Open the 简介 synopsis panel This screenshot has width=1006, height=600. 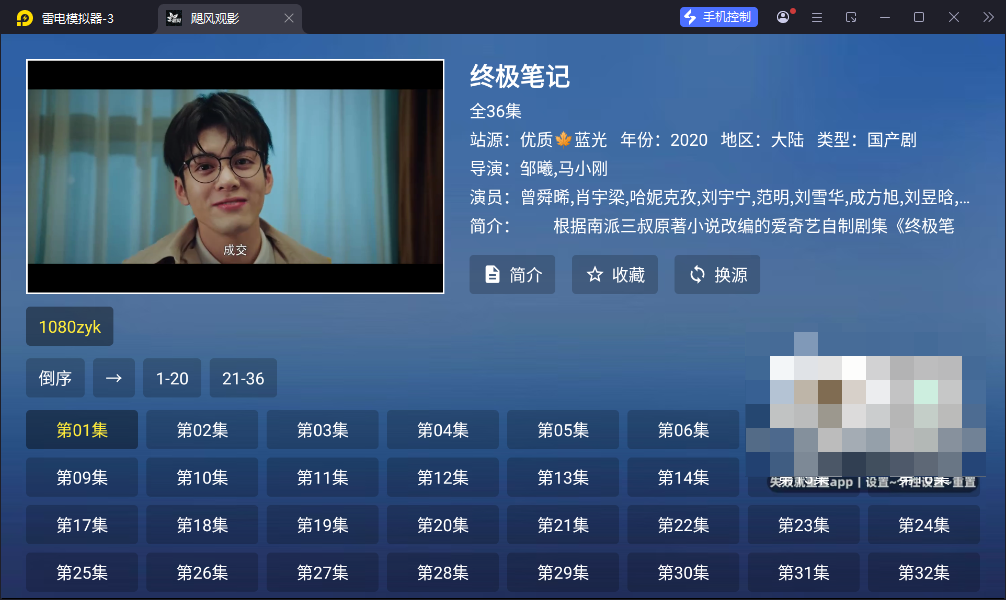[512, 274]
